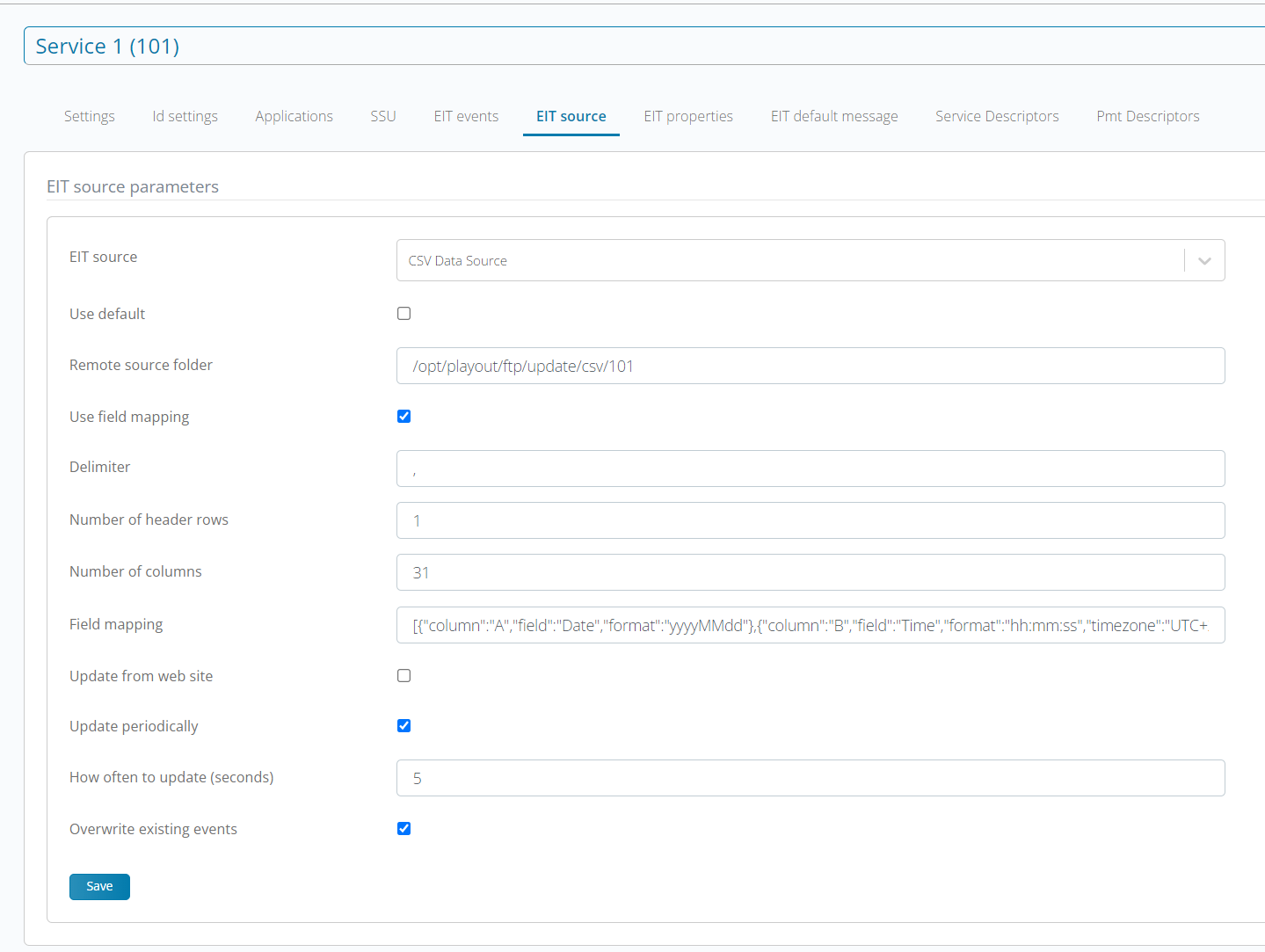
Task: Select the How often to update field
Action: click(810, 778)
